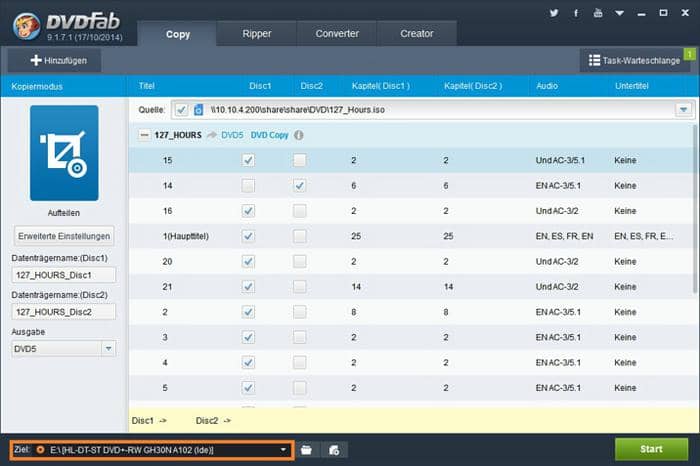Click the DVD5 link after arrow
This screenshot has height=466, width=700.
point(232,135)
